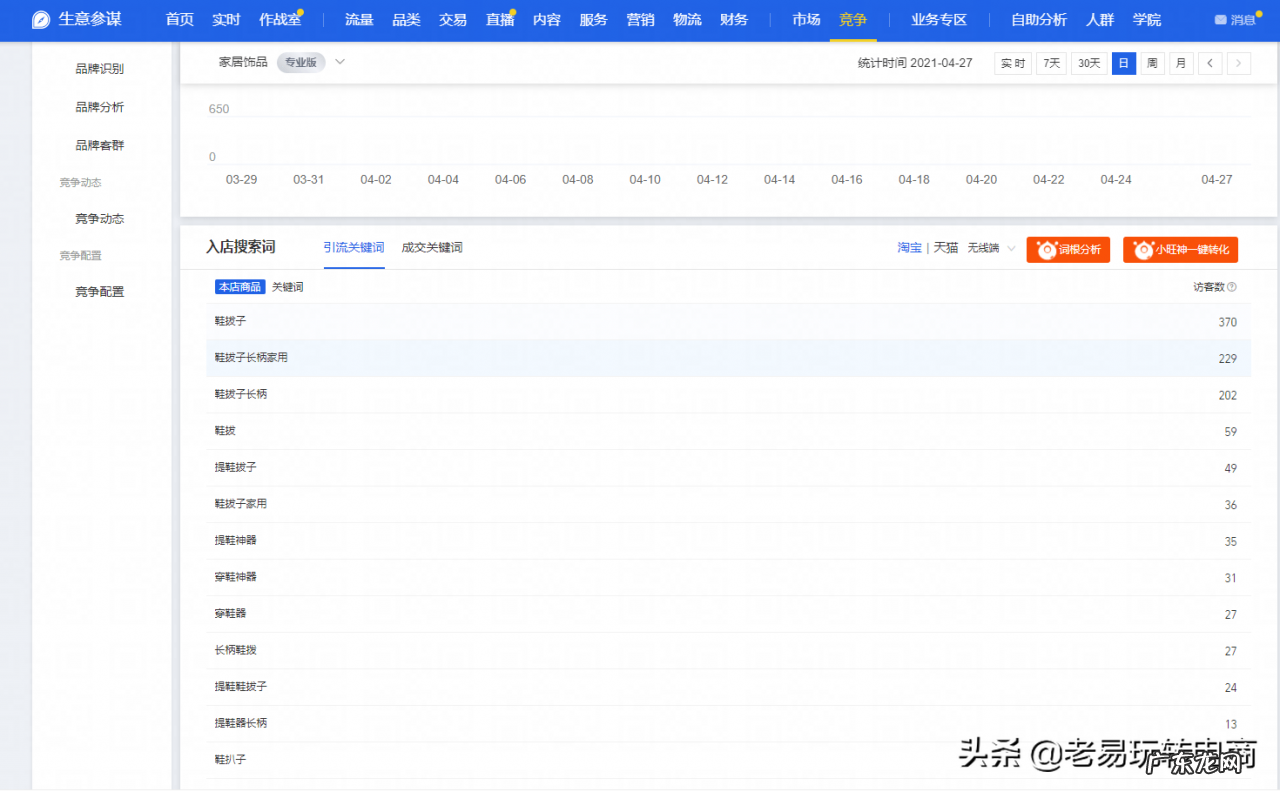Open the category dropdown beside 家居饰品
Viewport: 1280px width, 792px height.
tap(339, 61)
